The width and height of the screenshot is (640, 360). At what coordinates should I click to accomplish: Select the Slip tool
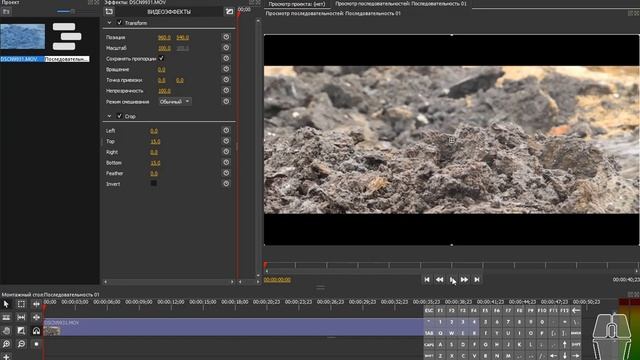click(x=21, y=318)
